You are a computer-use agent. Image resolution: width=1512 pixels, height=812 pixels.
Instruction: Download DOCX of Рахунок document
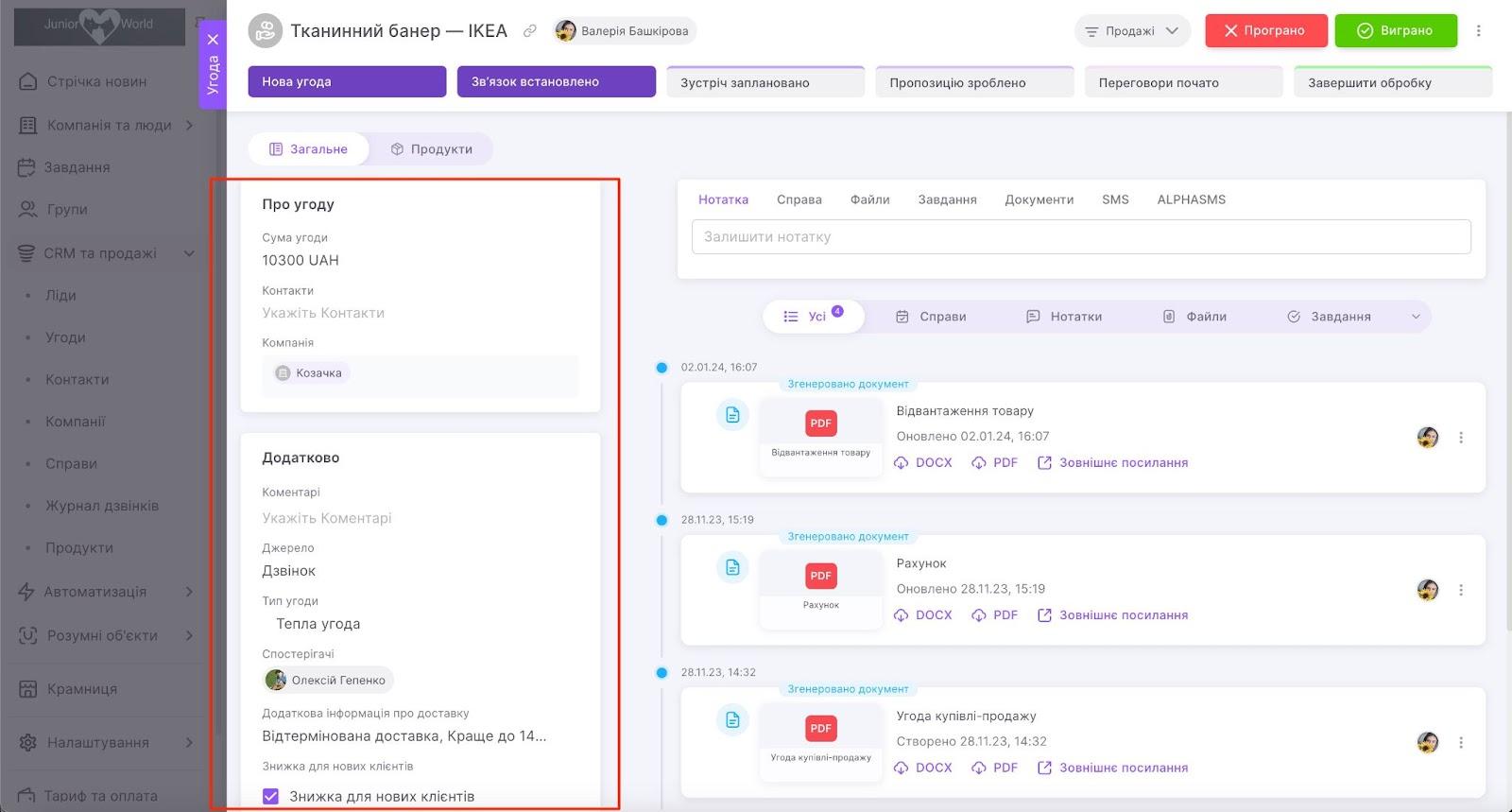pos(923,615)
